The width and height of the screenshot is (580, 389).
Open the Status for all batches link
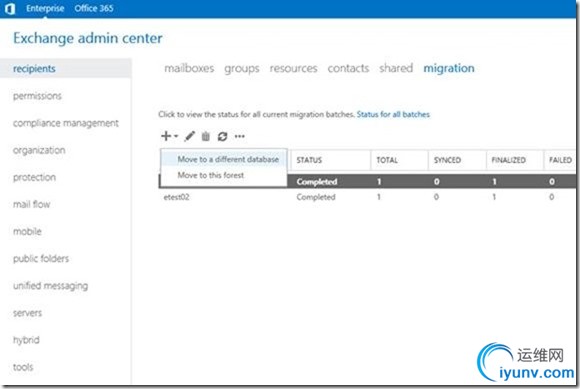393,114
